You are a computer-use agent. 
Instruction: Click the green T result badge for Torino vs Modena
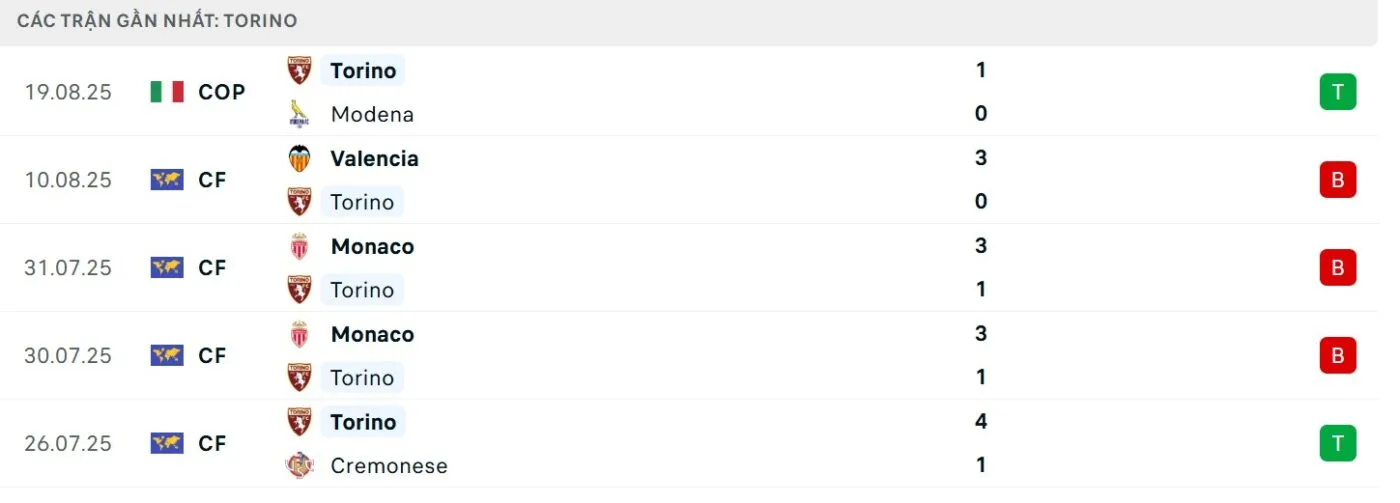(1337, 92)
